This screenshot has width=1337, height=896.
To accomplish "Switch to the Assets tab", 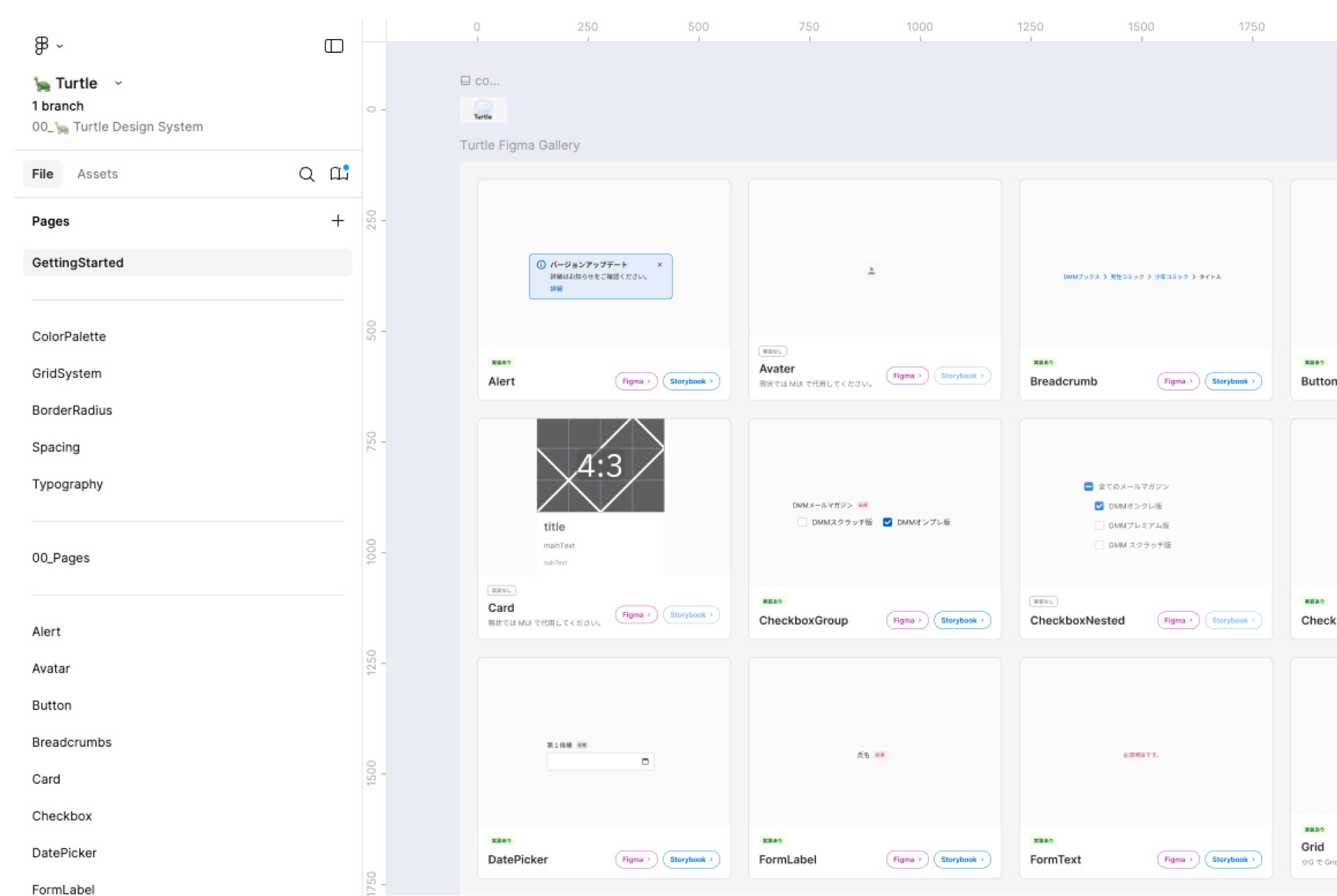I will point(97,173).
